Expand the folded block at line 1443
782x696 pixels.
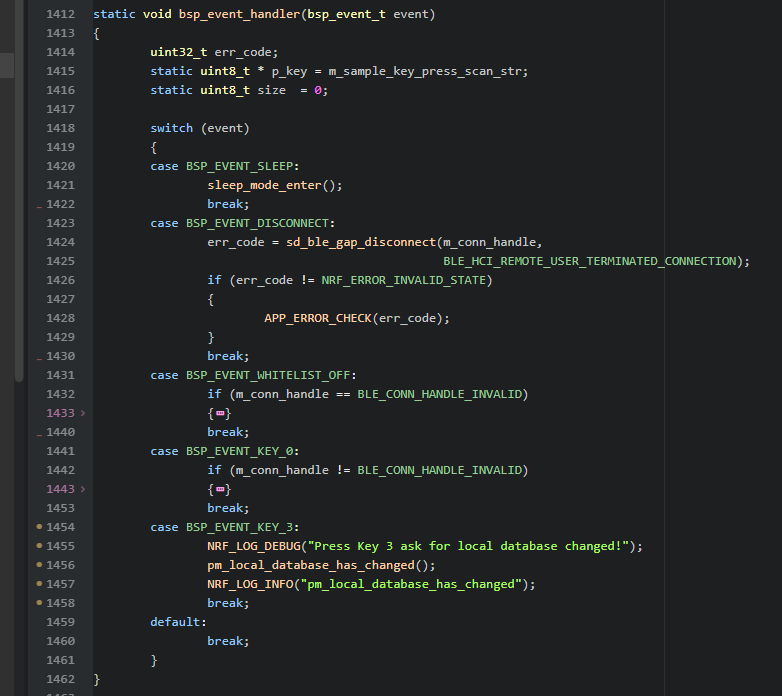[83, 489]
